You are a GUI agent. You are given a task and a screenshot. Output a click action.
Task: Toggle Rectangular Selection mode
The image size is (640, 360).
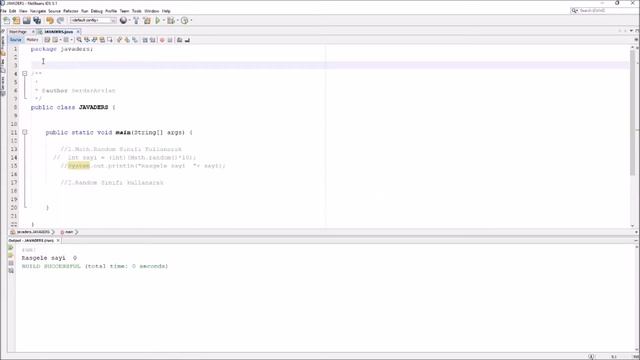pyautogui.click(x=110, y=40)
